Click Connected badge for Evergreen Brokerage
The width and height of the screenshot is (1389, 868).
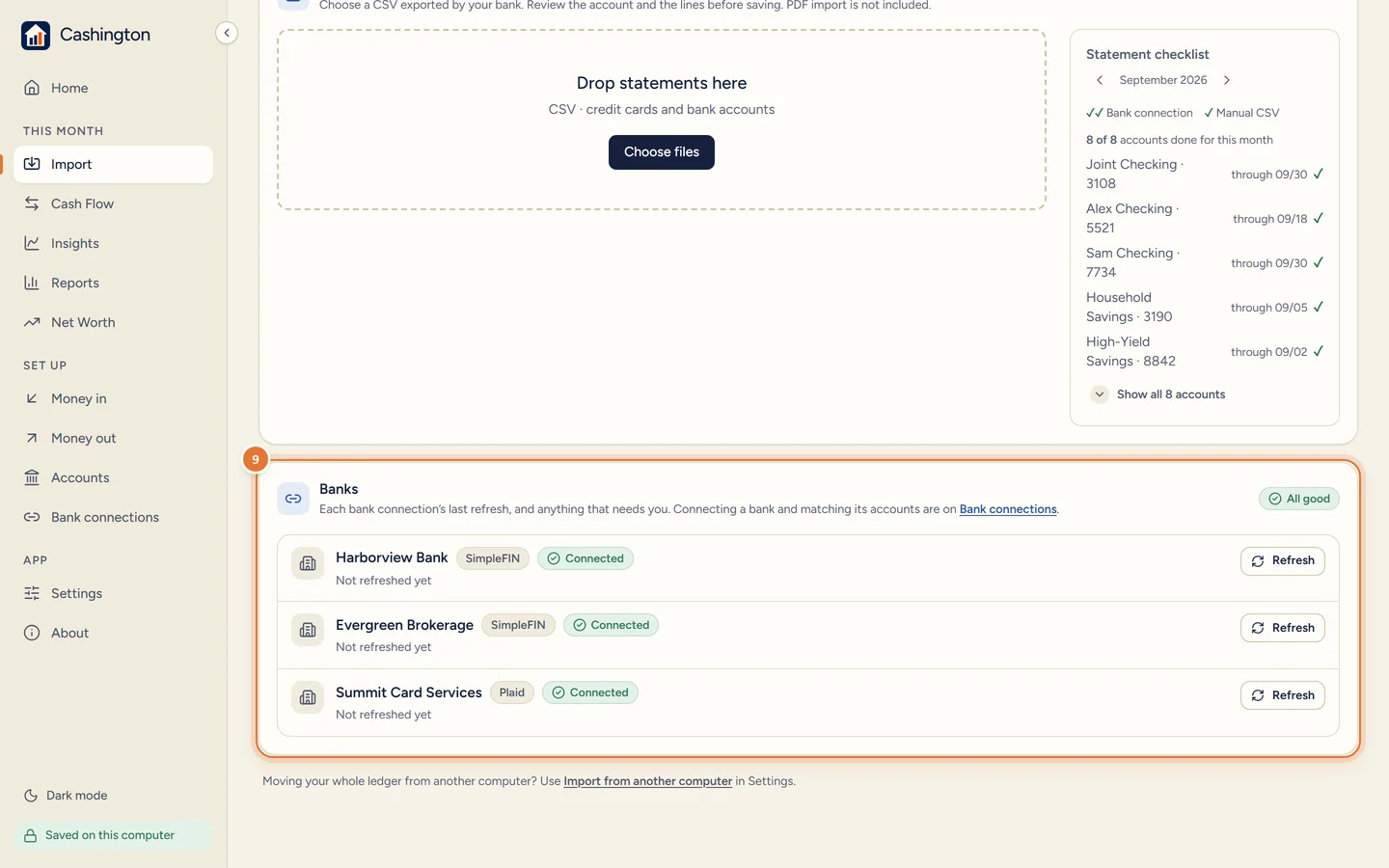[611, 625]
